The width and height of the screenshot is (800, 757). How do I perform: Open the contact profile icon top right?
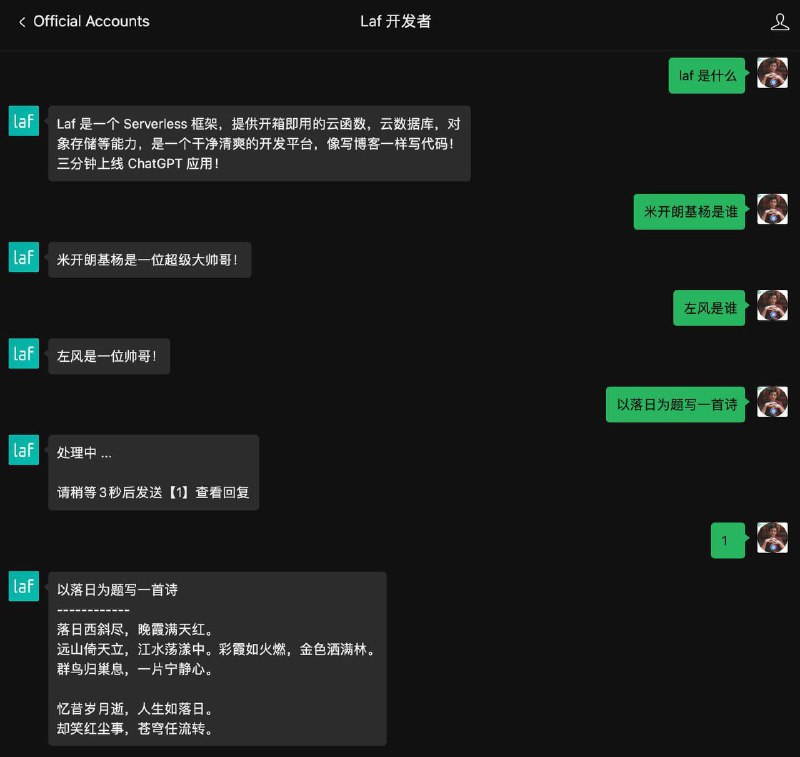tap(779, 21)
